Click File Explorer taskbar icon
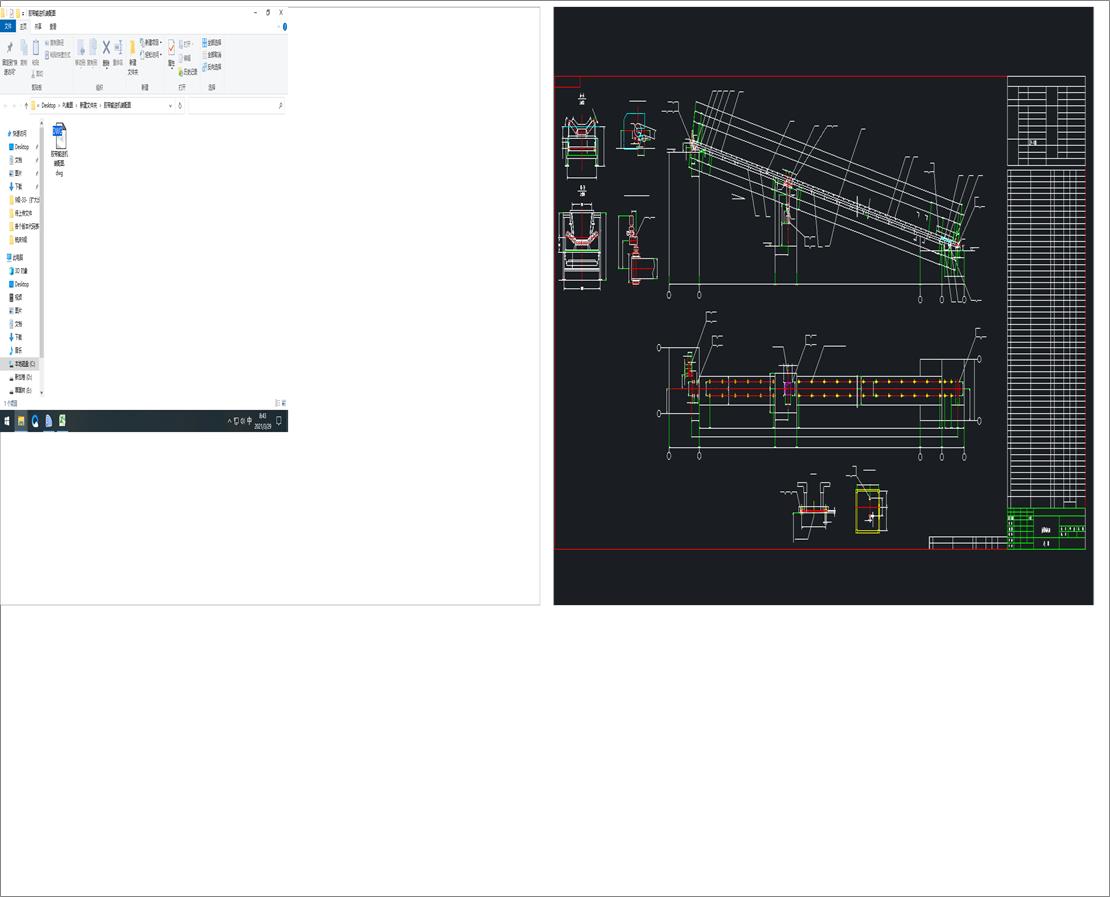Screen dimensions: 1110x897 [21, 421]
